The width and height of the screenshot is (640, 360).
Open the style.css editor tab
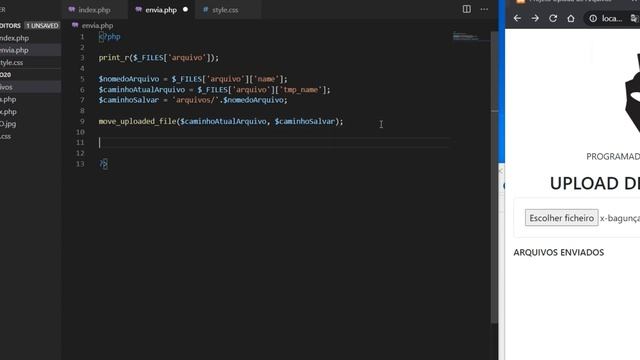coord(225,9)
